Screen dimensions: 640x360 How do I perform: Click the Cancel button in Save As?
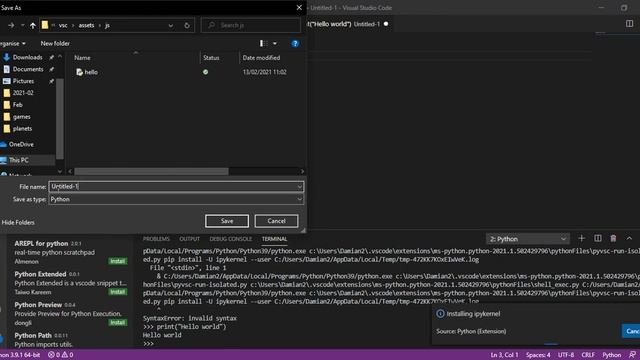[276, 221]
